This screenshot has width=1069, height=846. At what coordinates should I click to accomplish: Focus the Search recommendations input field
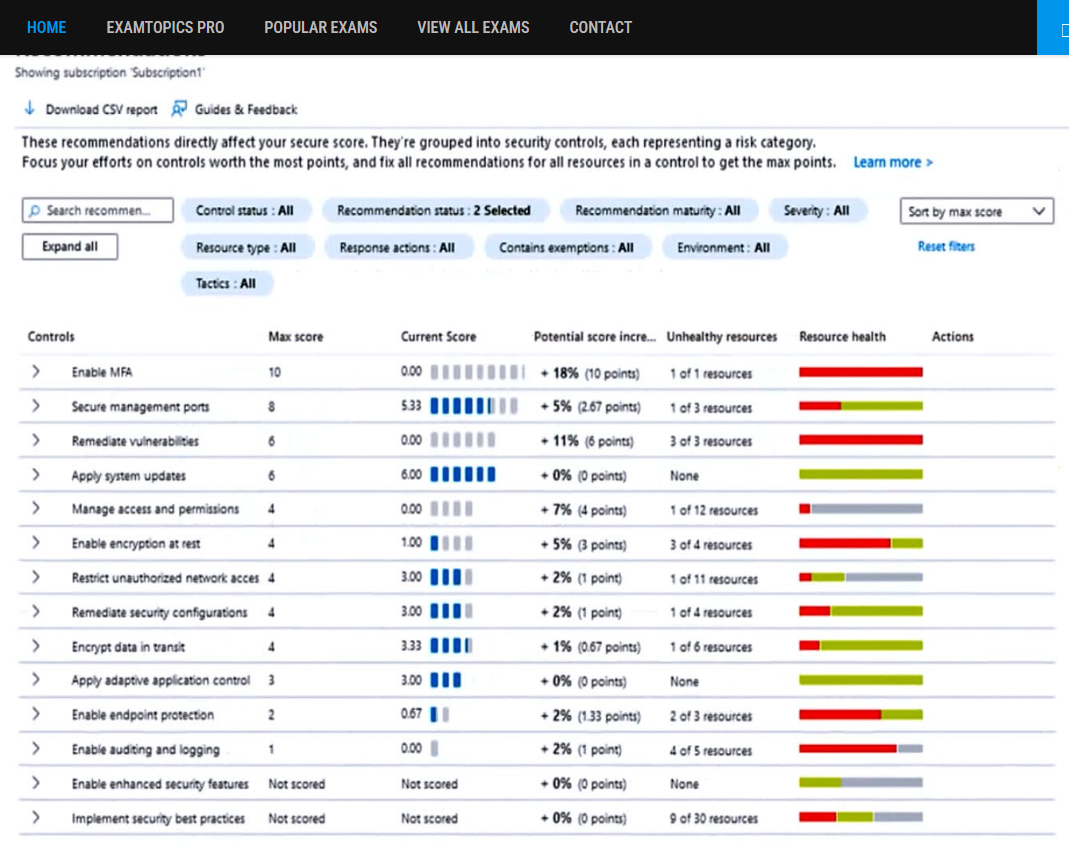pyautogui.click(x=97, y=211)
